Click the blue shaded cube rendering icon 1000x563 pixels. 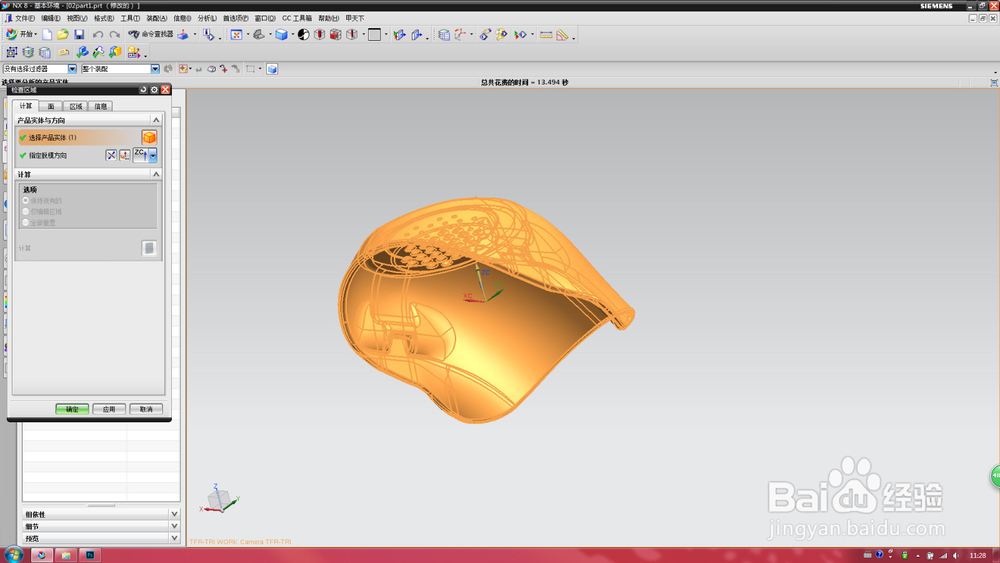tap(281, 34)
